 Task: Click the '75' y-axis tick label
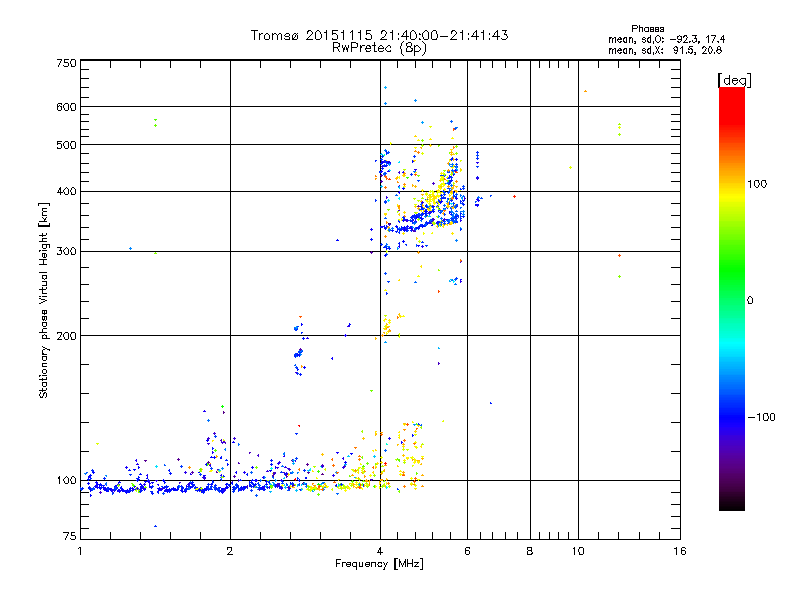[x=70, y=536]
